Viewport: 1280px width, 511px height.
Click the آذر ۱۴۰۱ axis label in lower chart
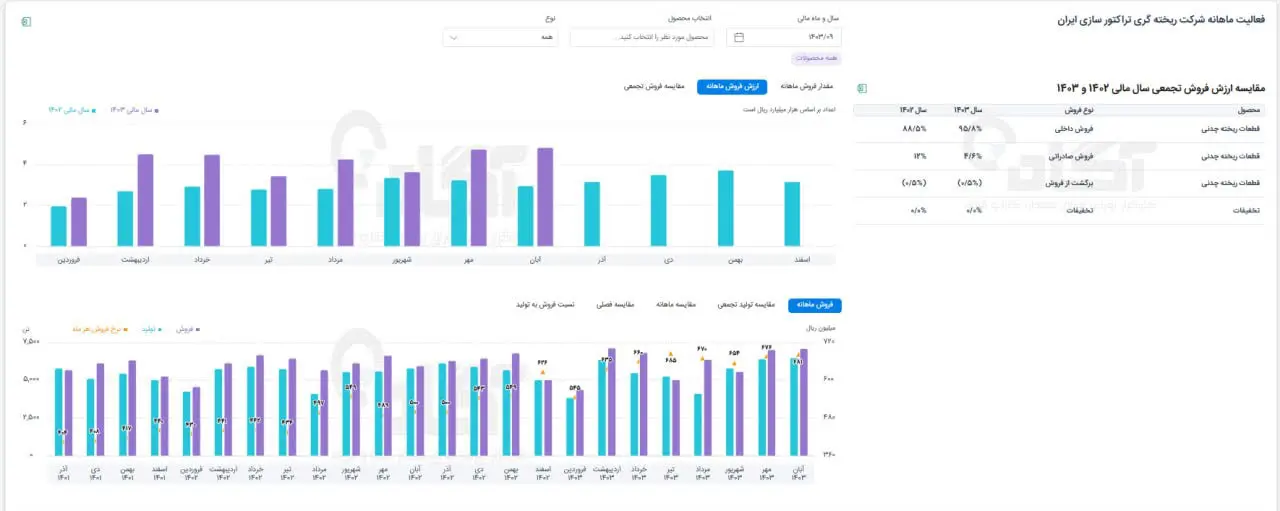point(63,472)
